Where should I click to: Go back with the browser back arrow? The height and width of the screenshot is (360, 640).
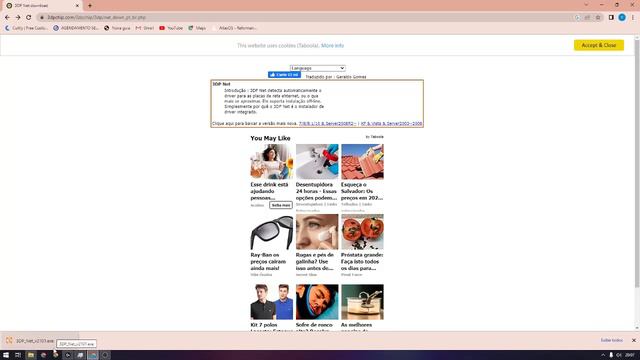7,18
